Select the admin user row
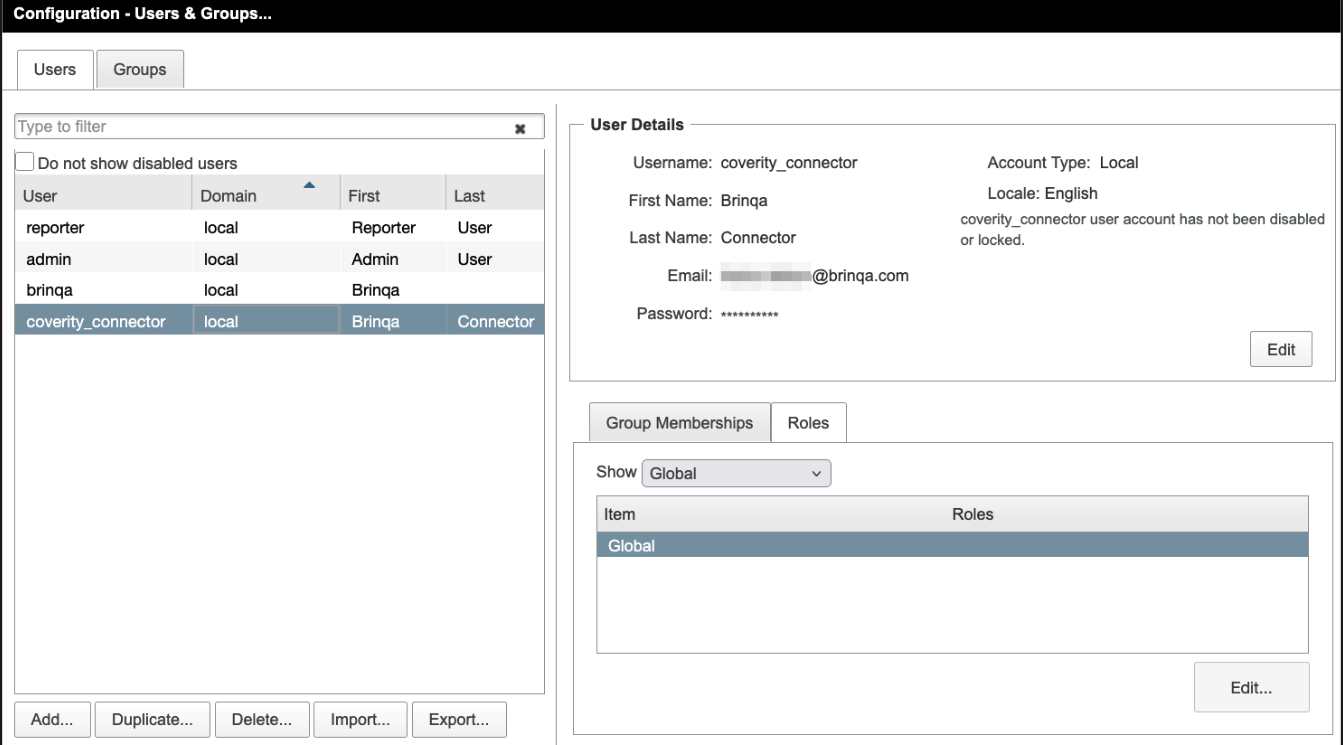 click(x=280, y=259)
